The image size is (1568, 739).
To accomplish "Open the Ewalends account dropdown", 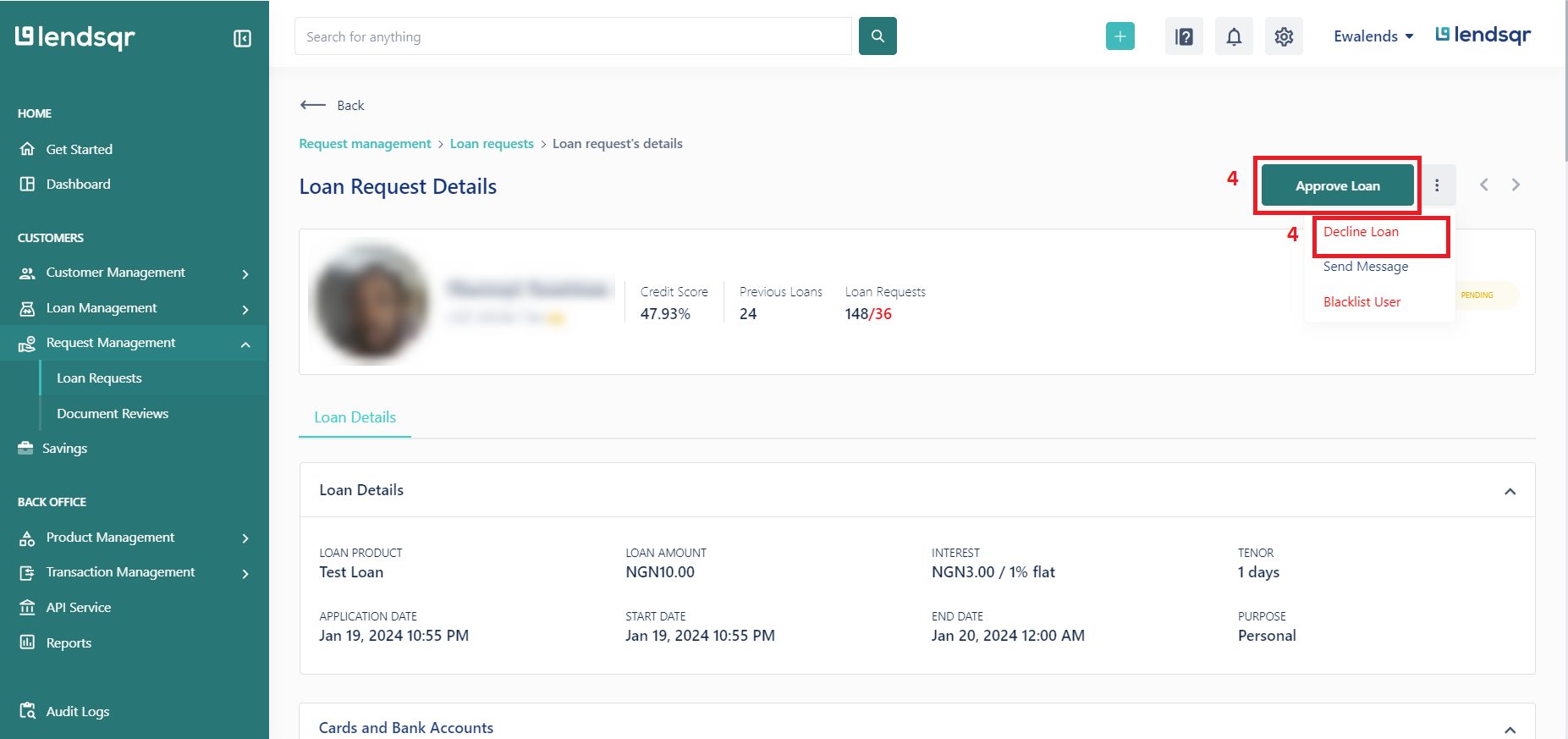I will (x=1373, y=36).
